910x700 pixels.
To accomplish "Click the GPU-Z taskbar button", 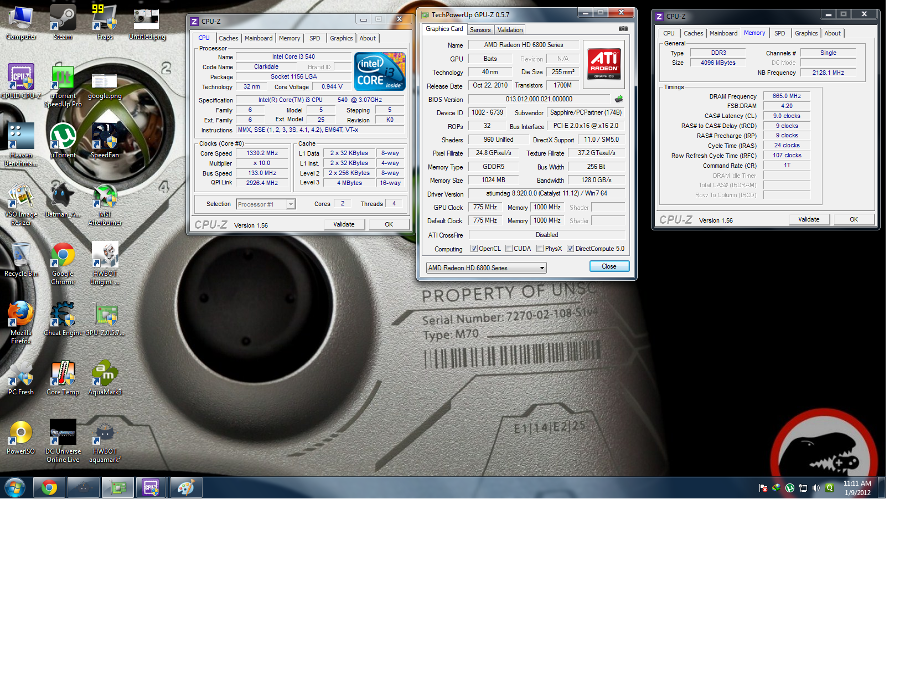I will [x=118, y=488].
